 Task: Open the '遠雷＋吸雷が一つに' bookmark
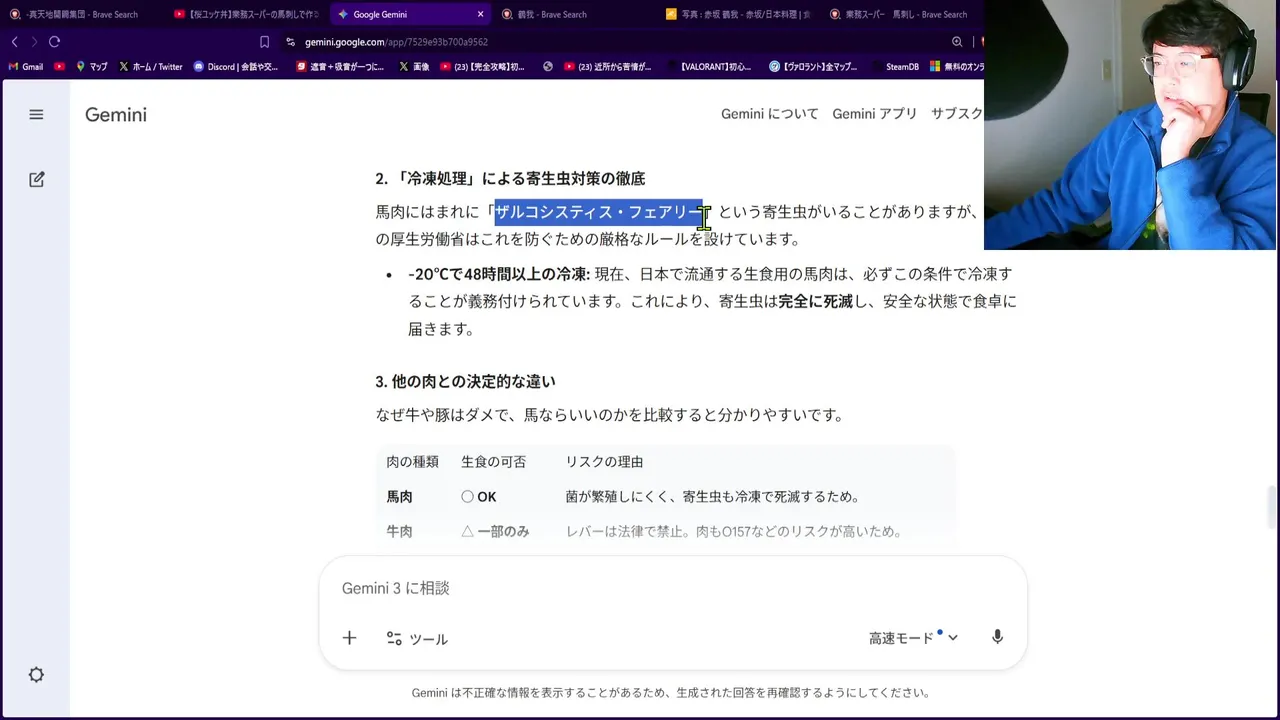(340, 67)
